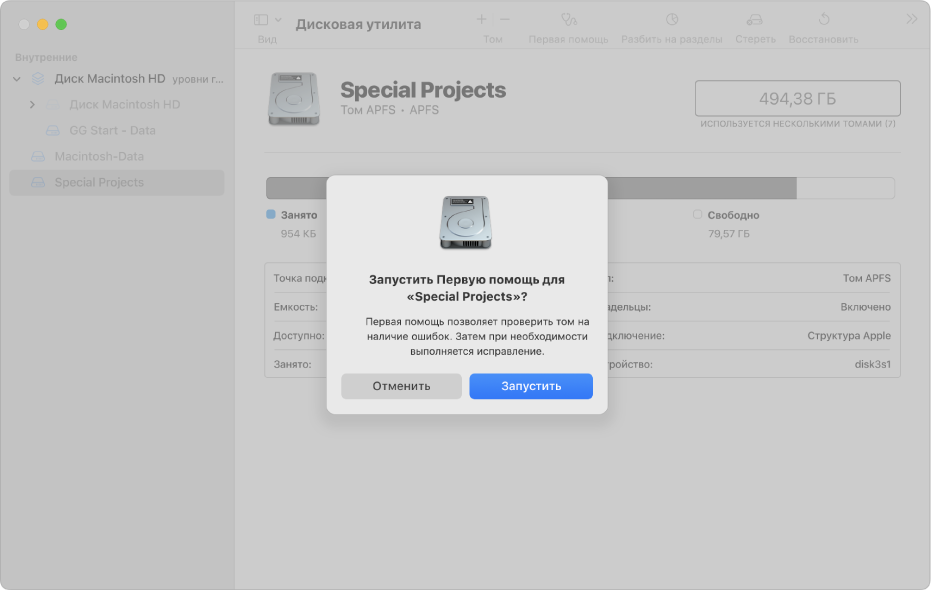Click the Запустить button in the dialog
The width and height of the screenshot is (931, 593).
(x=531, y=386)
